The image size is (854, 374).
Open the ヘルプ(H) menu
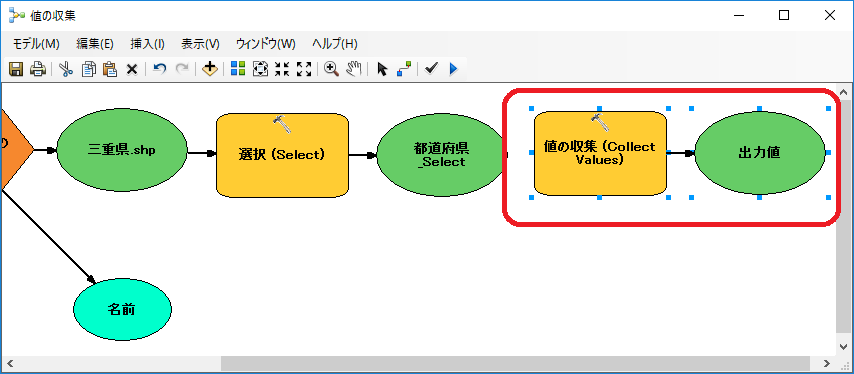click(x=335, y=44)
